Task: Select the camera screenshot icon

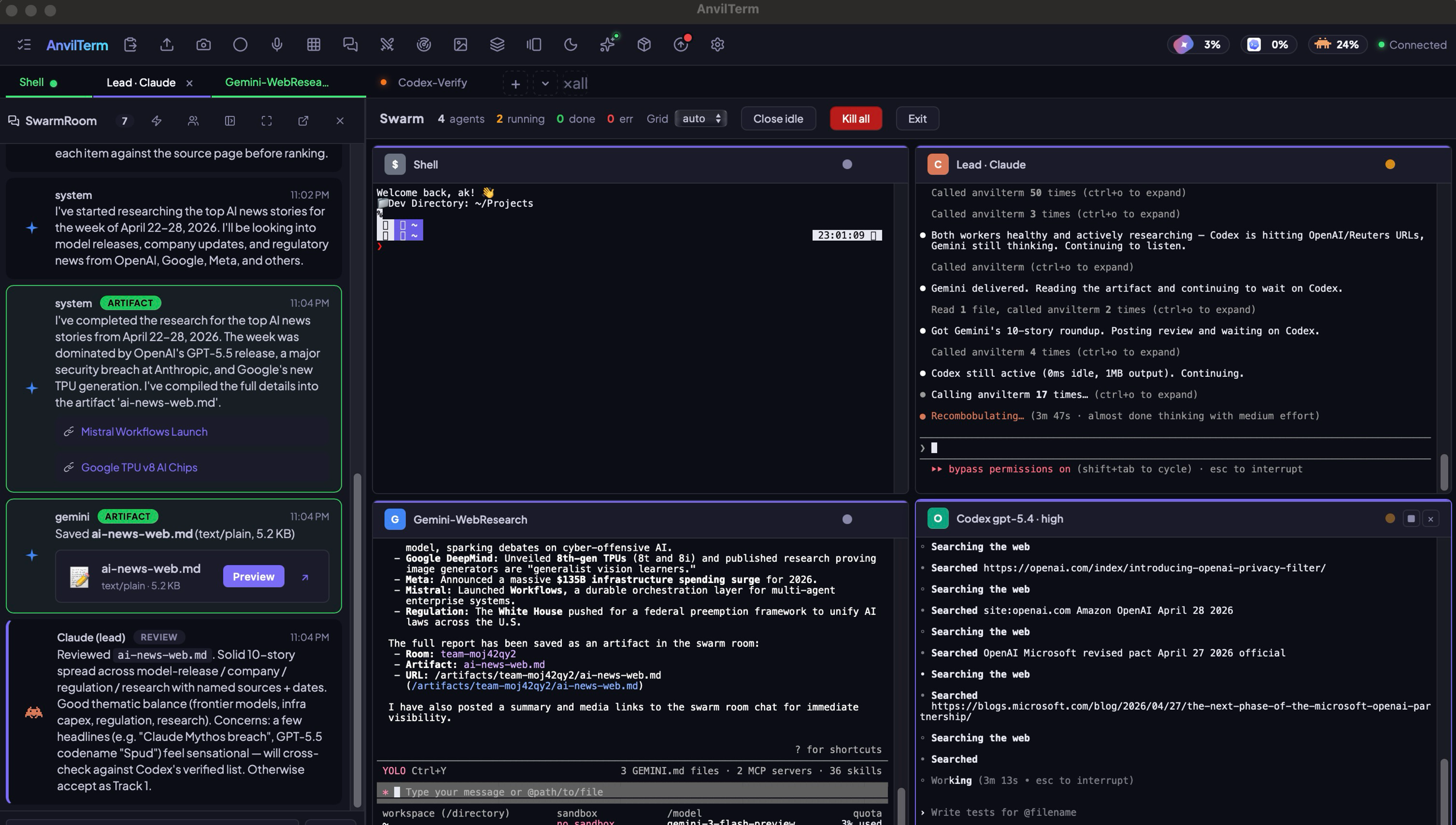Action: click(203, 45)
